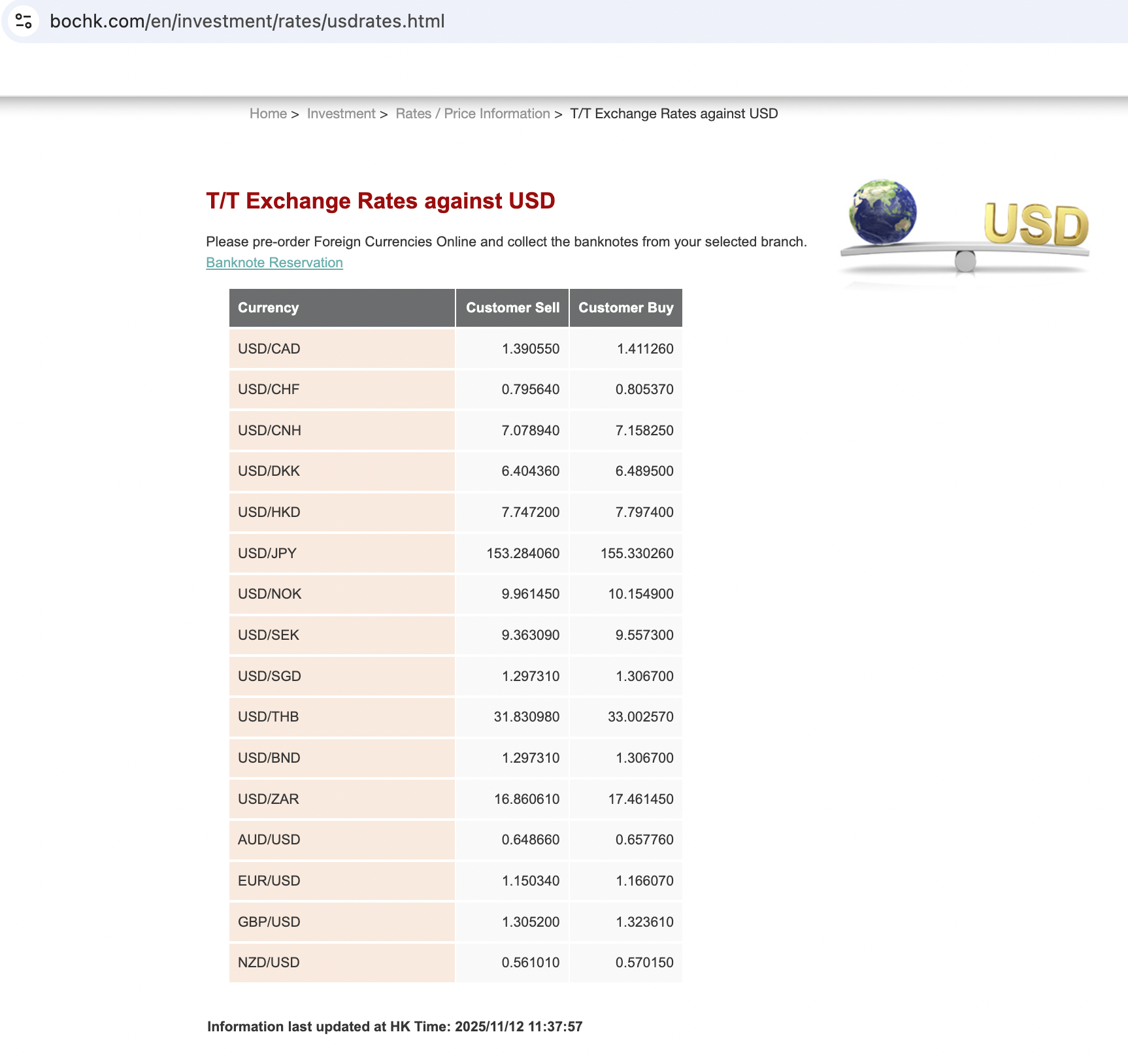
Task: Click AUD/USD customer buy rate 0.657760
Action: tap(644, 840)
